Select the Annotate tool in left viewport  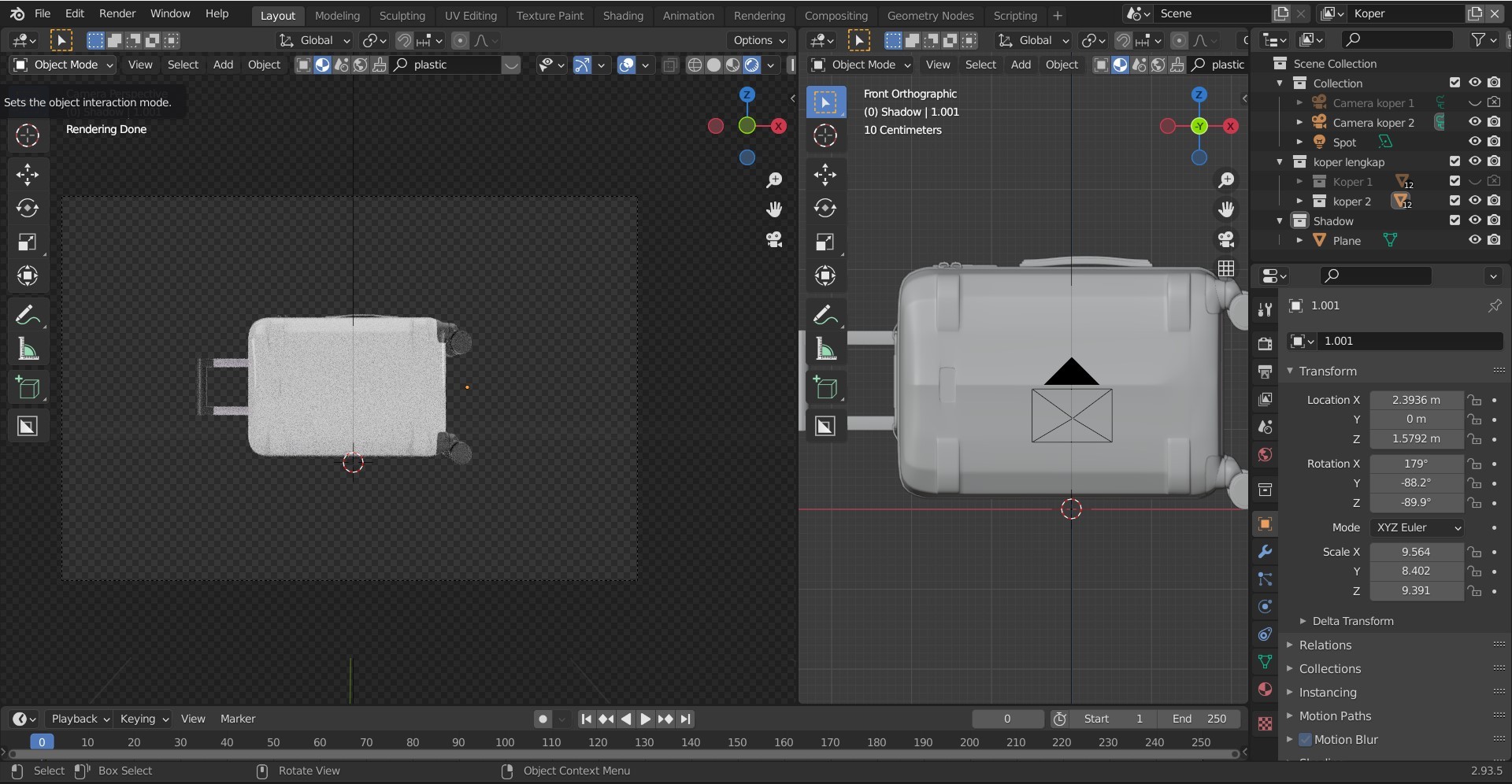tap(28, 316)
